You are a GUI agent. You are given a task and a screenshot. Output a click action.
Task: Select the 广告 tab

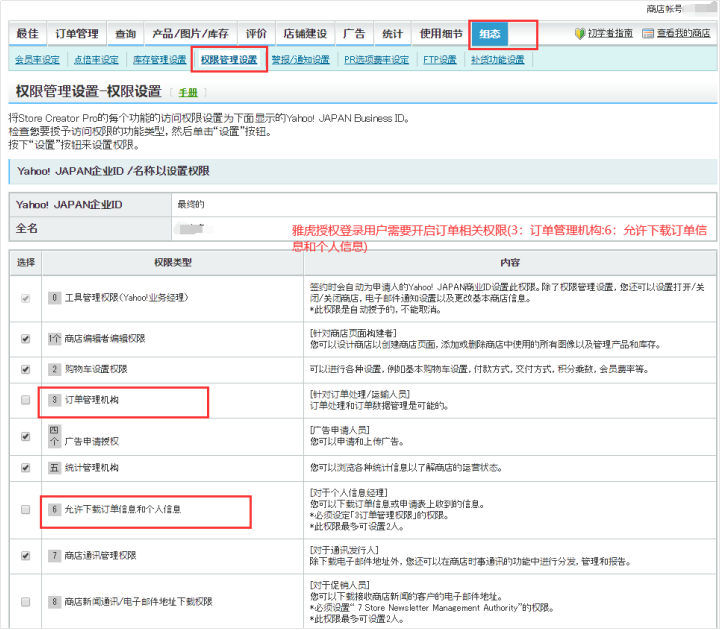(354, 34)
